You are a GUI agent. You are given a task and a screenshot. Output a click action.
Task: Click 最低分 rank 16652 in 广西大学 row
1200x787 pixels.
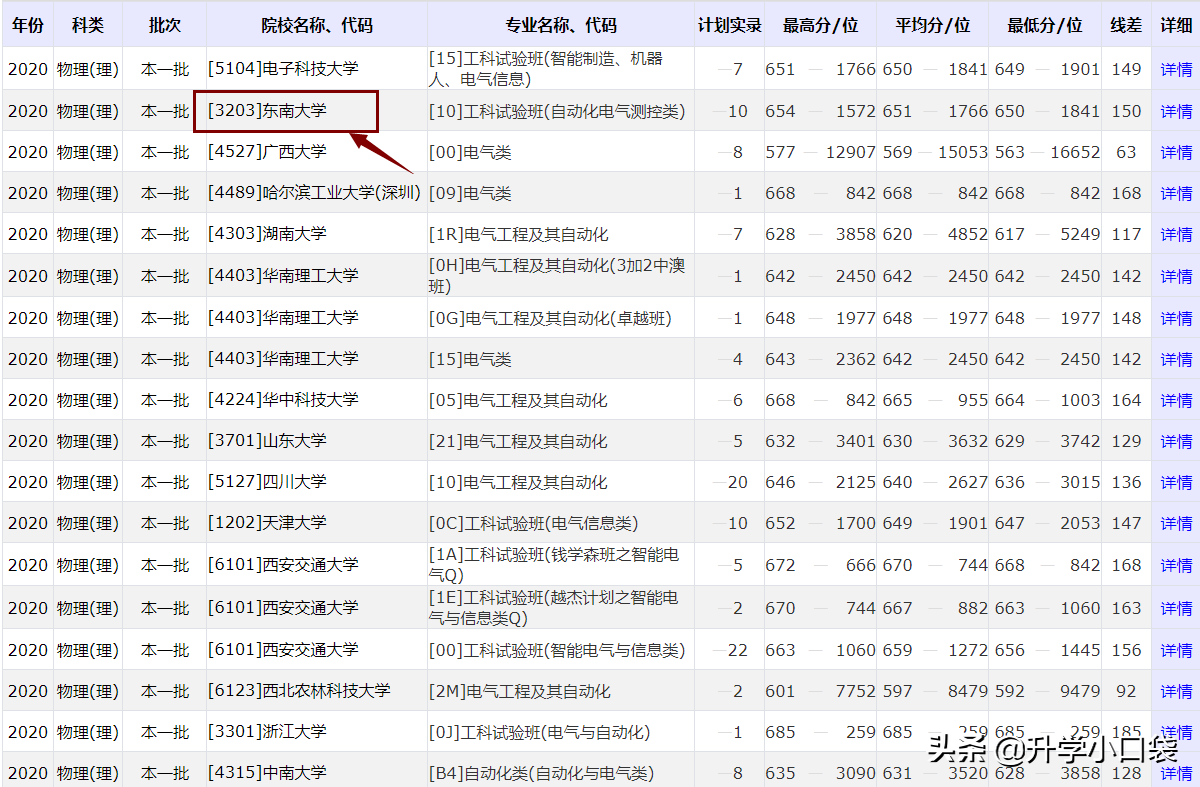[1075, 152]
